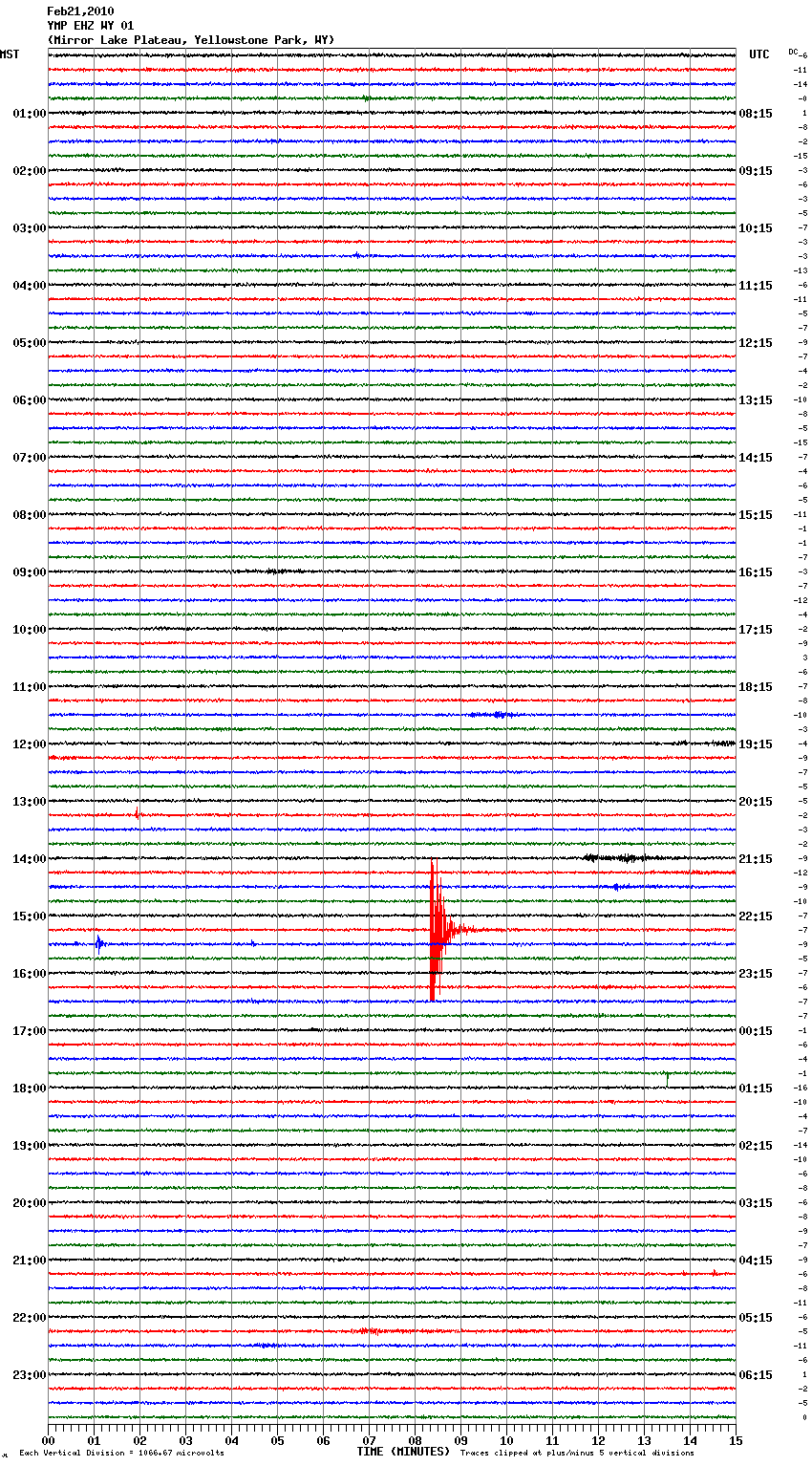Click the 14:15 UTC time label

click(x=756, y=458)
